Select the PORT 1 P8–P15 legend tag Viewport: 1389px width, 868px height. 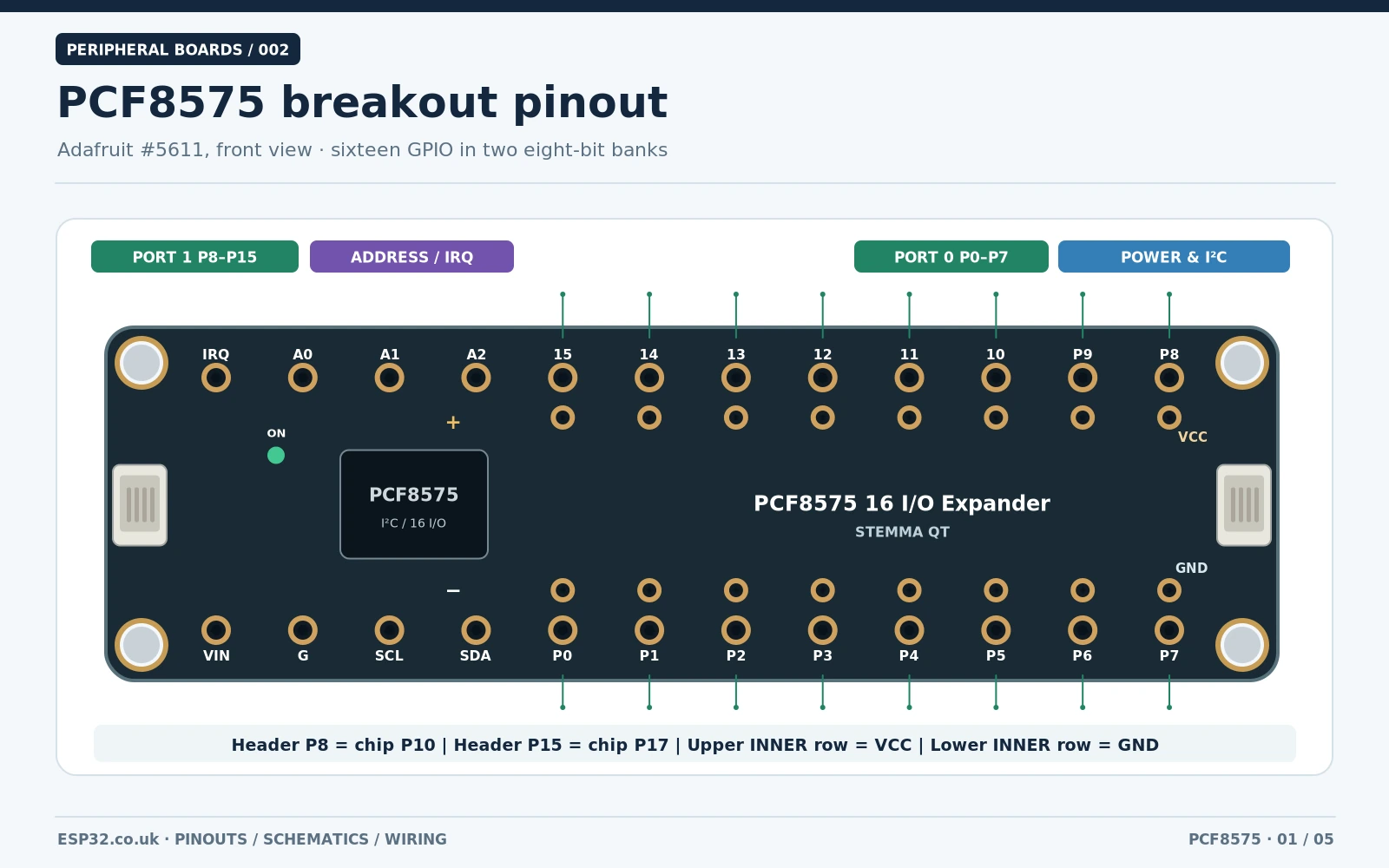pyautogui.click(x=194, y=257)
